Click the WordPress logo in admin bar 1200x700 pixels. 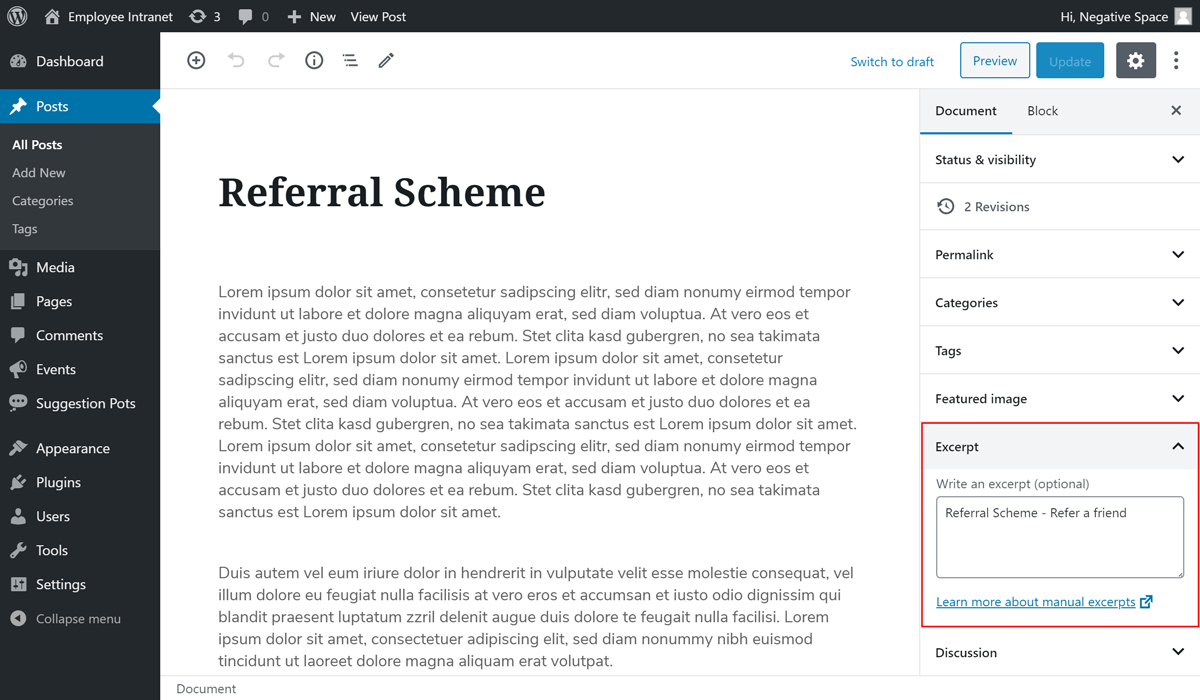(x=17, y=16)
